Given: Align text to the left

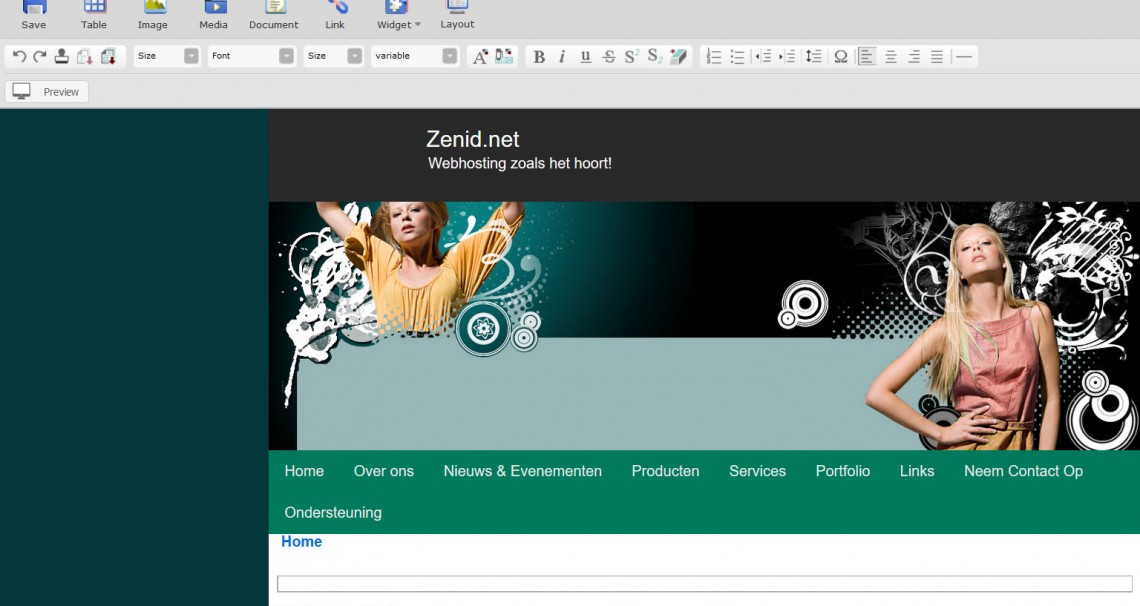Looking at the screenshot, I should (x=867, y=57).
